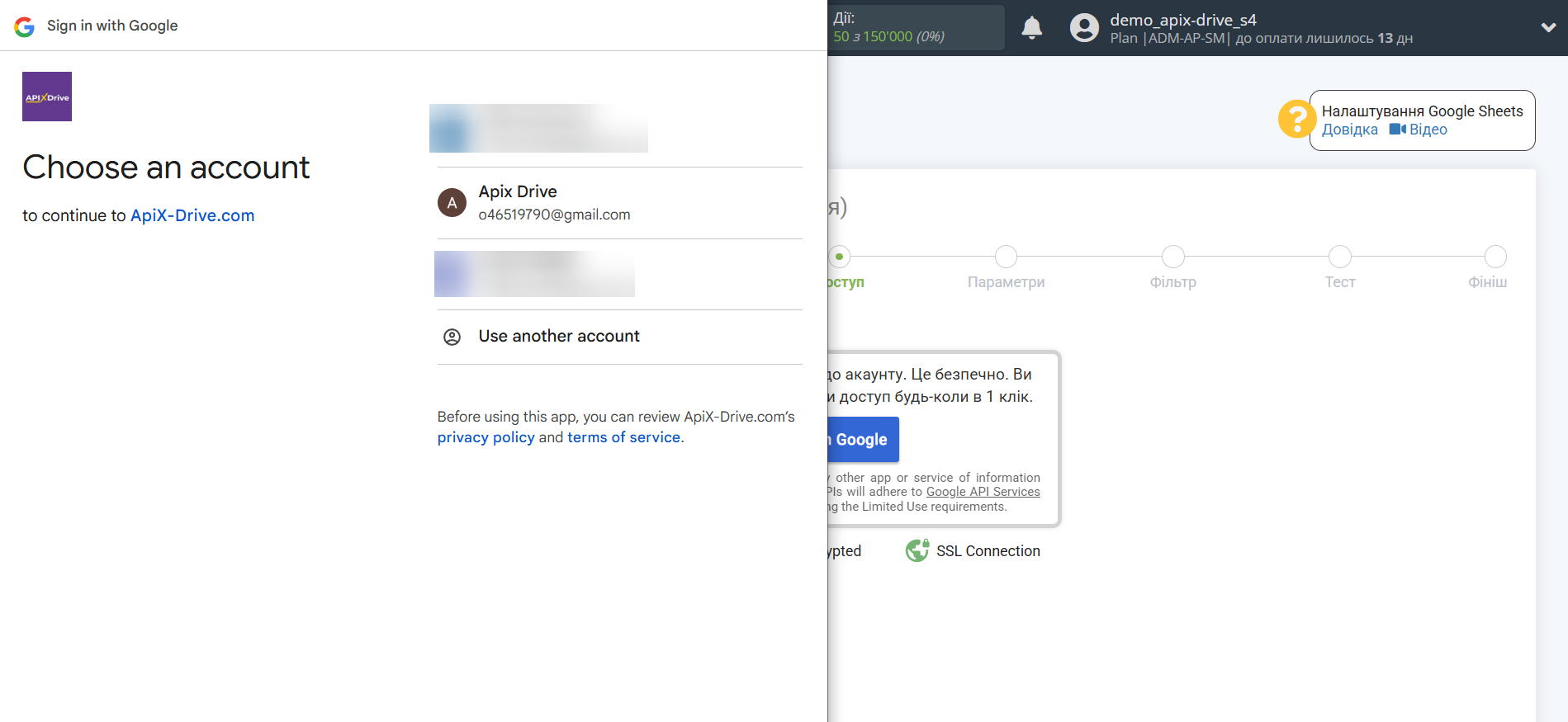This screenshot has width=1568, height=722.
Task: Click the Google logo in sign-in header
Action: click(x=25, y=26)
